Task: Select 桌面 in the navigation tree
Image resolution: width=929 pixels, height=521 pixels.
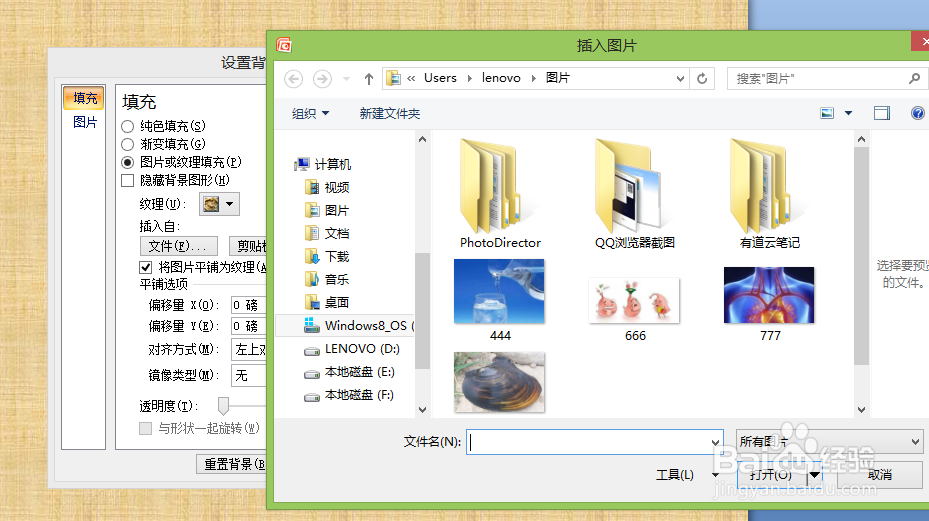Action: point(327,302)
